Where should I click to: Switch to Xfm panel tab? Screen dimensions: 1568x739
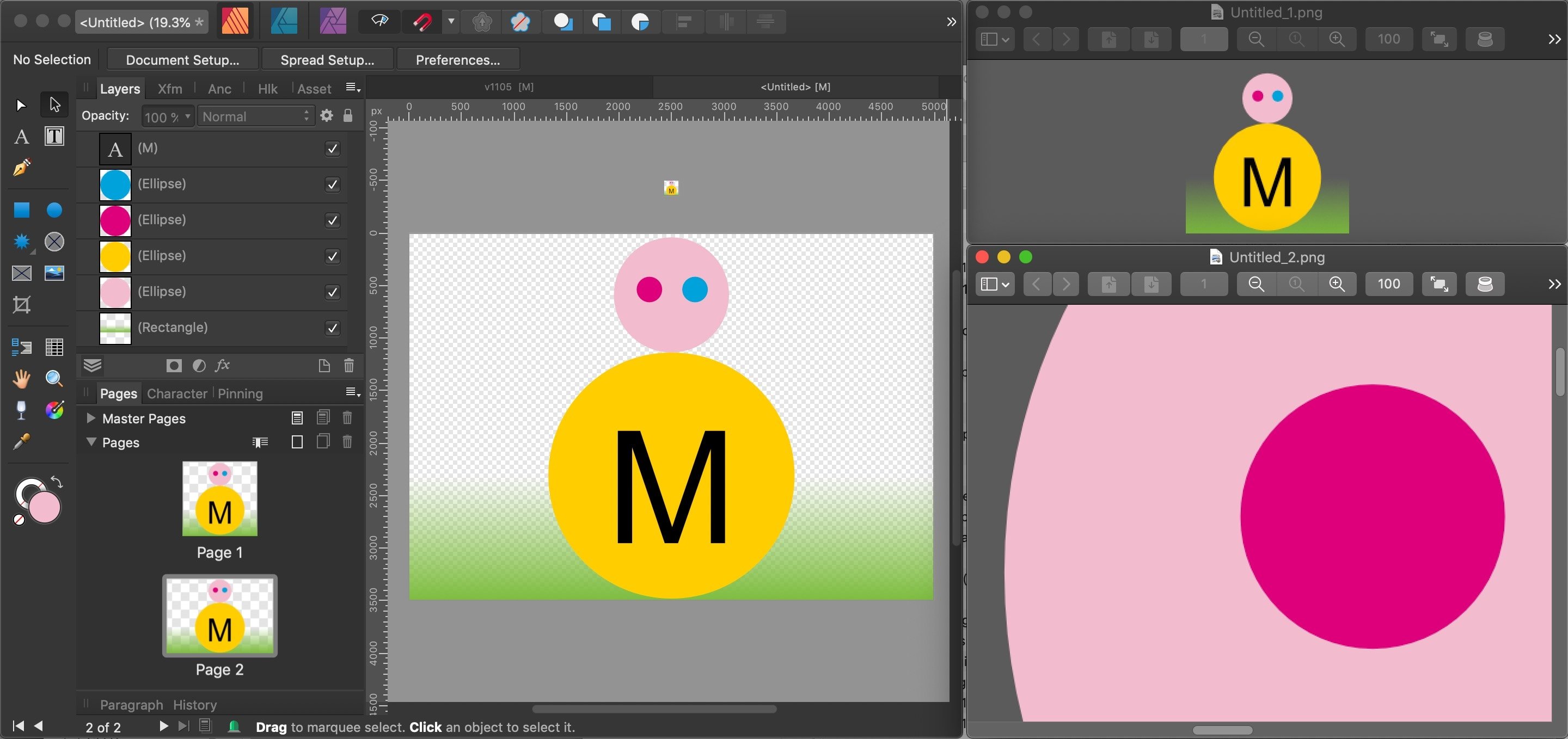pos(170,89)
